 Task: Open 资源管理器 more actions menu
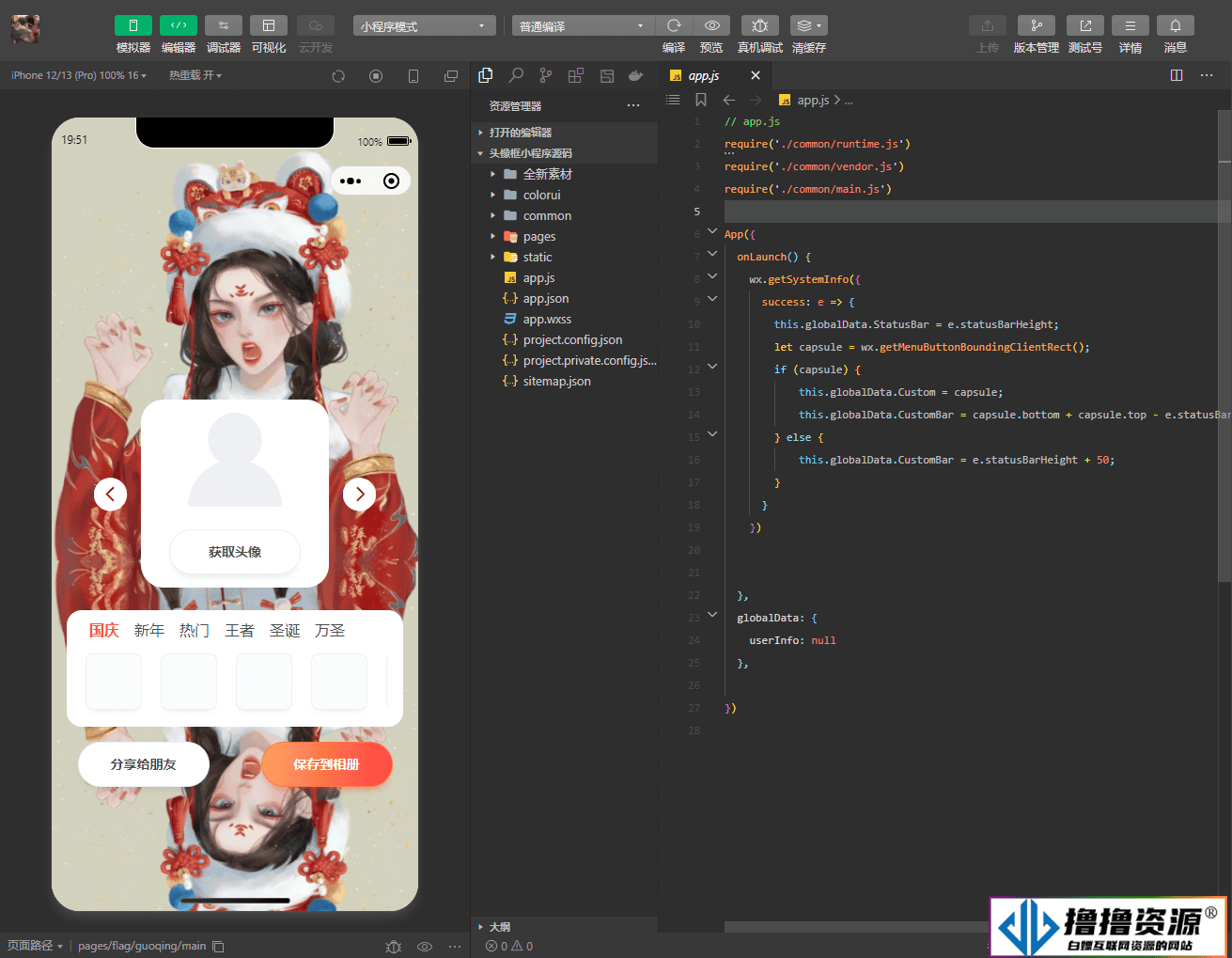633,105
